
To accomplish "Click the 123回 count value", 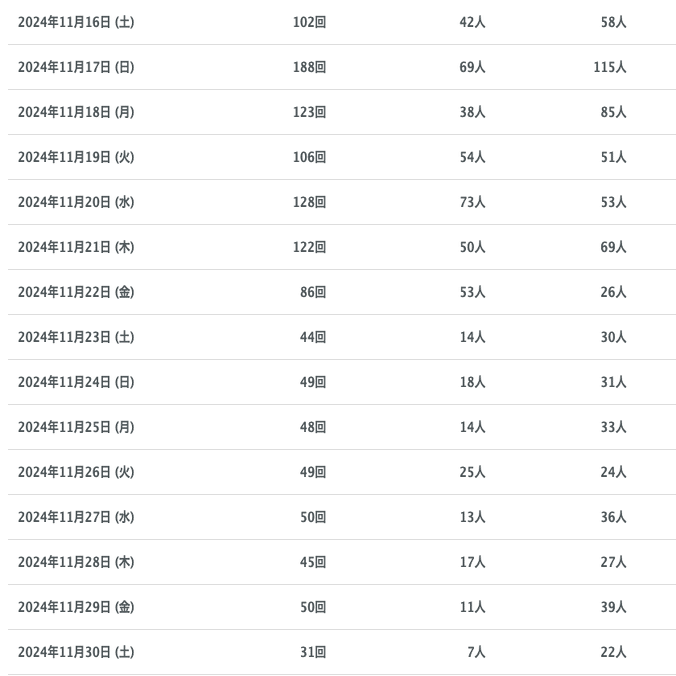I will tap(309, 112).
